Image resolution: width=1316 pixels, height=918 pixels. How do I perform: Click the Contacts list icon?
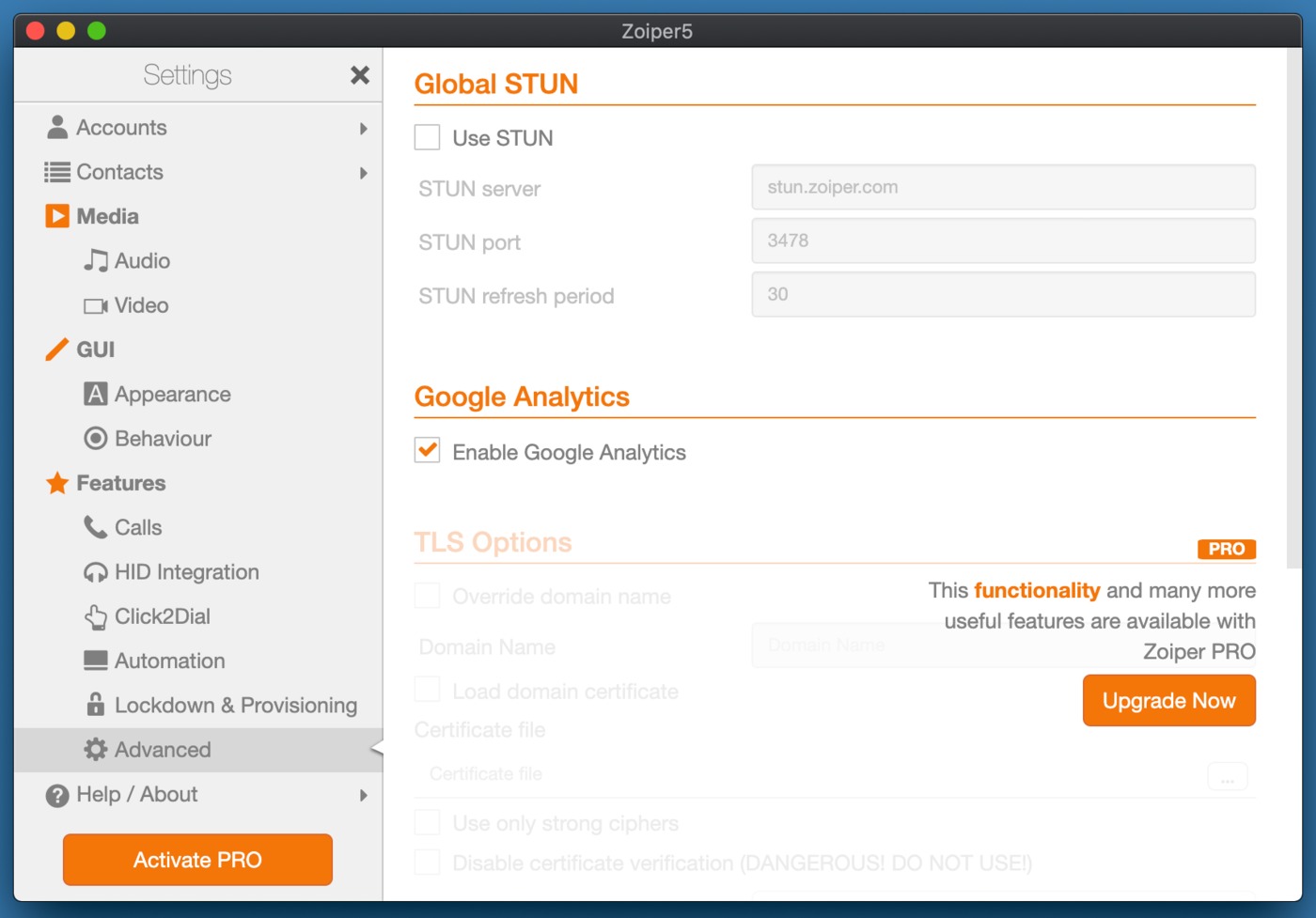tap(57, 172)
